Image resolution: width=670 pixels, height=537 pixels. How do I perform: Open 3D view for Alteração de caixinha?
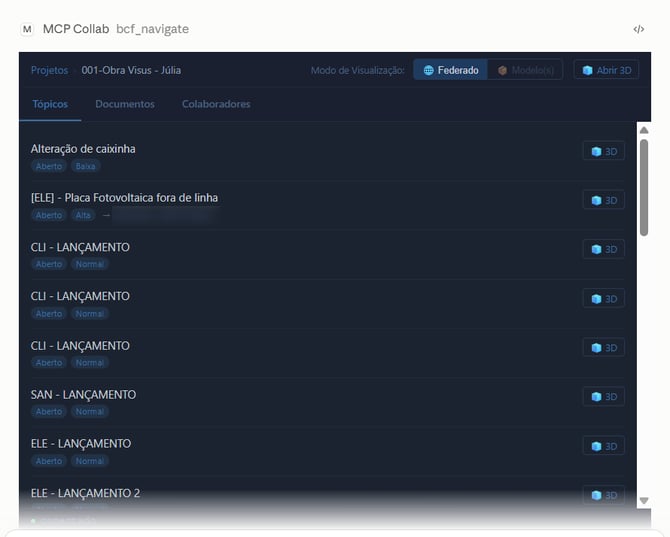603,151
